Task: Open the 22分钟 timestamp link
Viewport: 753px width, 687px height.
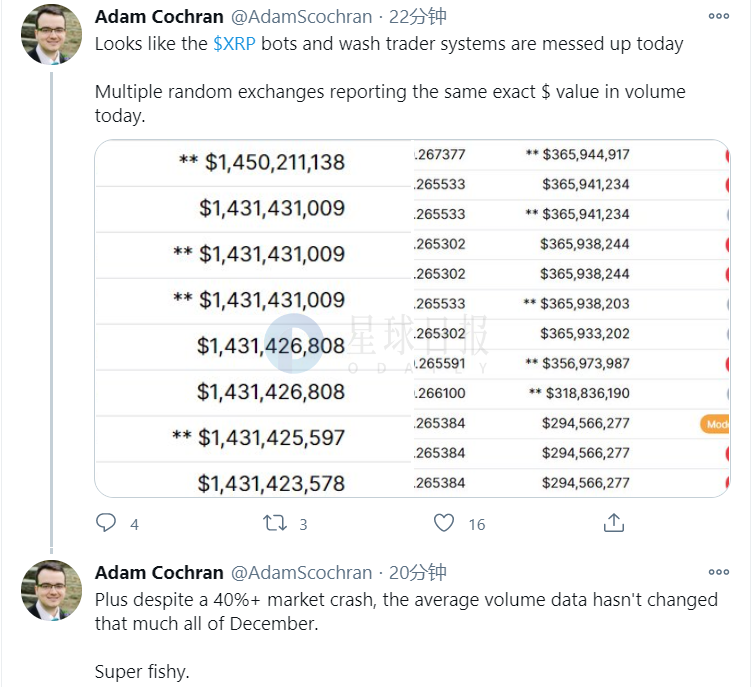Action: [417, 17]
